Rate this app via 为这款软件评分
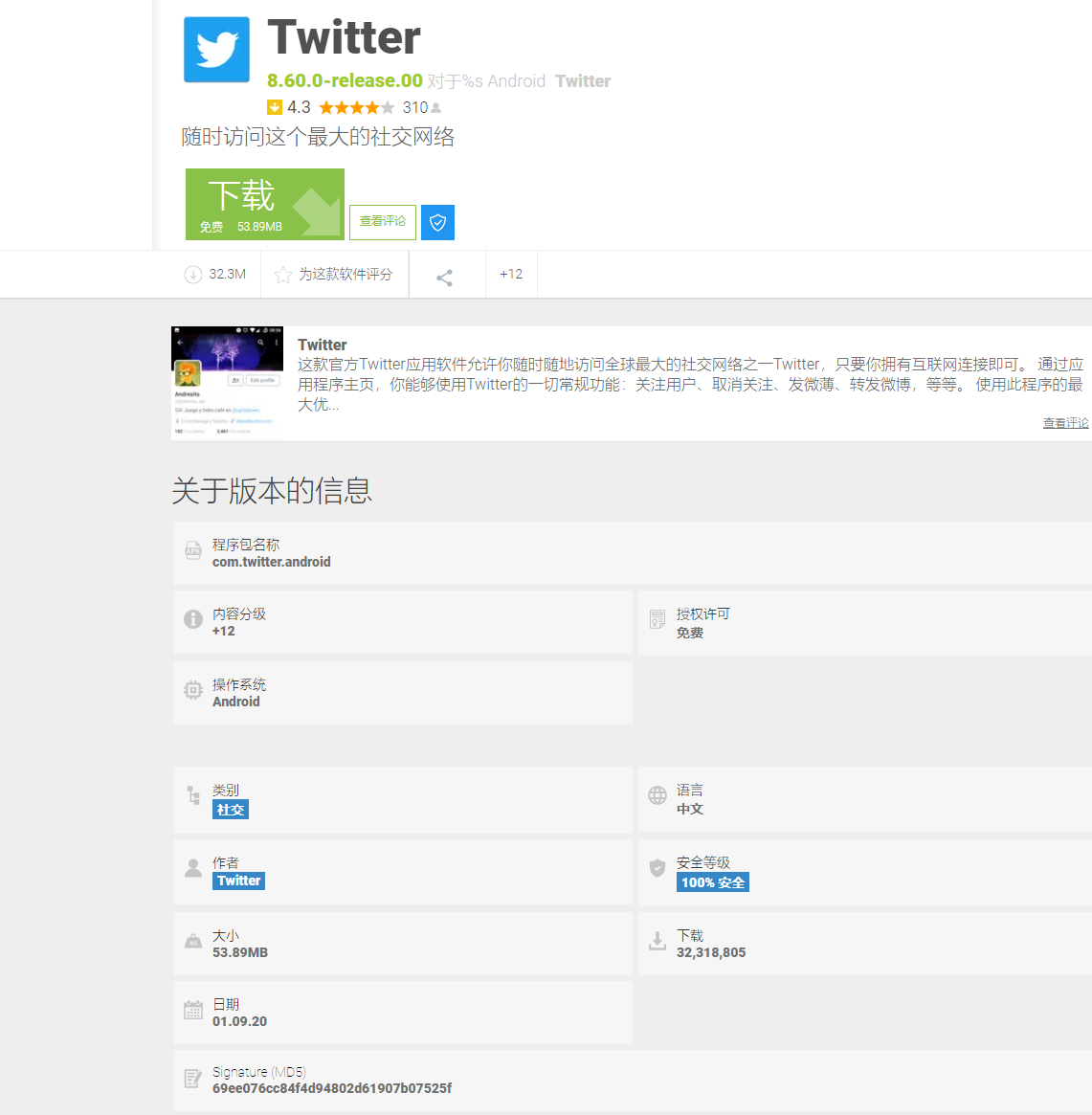1092x1115 pixels. pos(334,275)
